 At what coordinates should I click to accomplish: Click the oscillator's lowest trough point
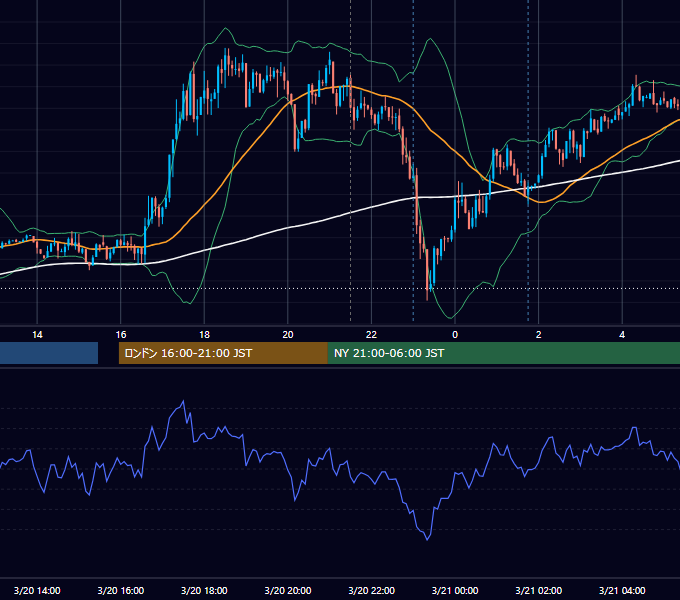(428, 540)
